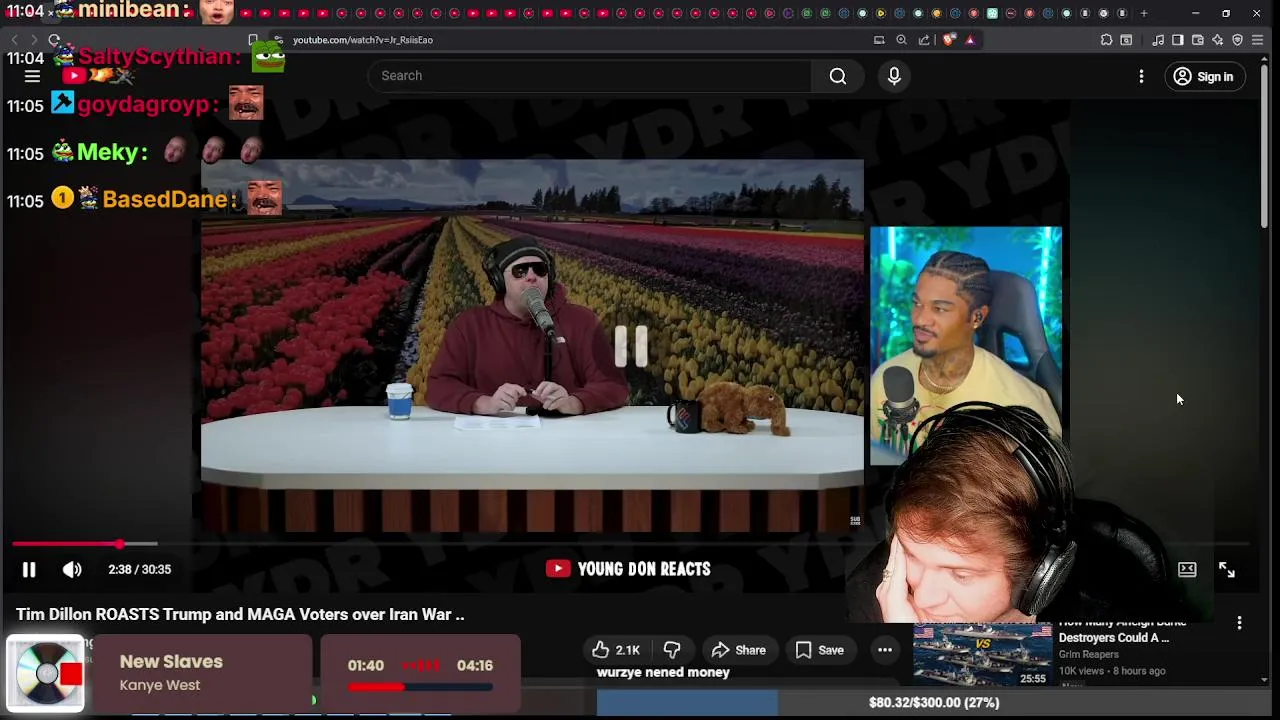Open a new tab with plus button

click(x=1143, y=13)
